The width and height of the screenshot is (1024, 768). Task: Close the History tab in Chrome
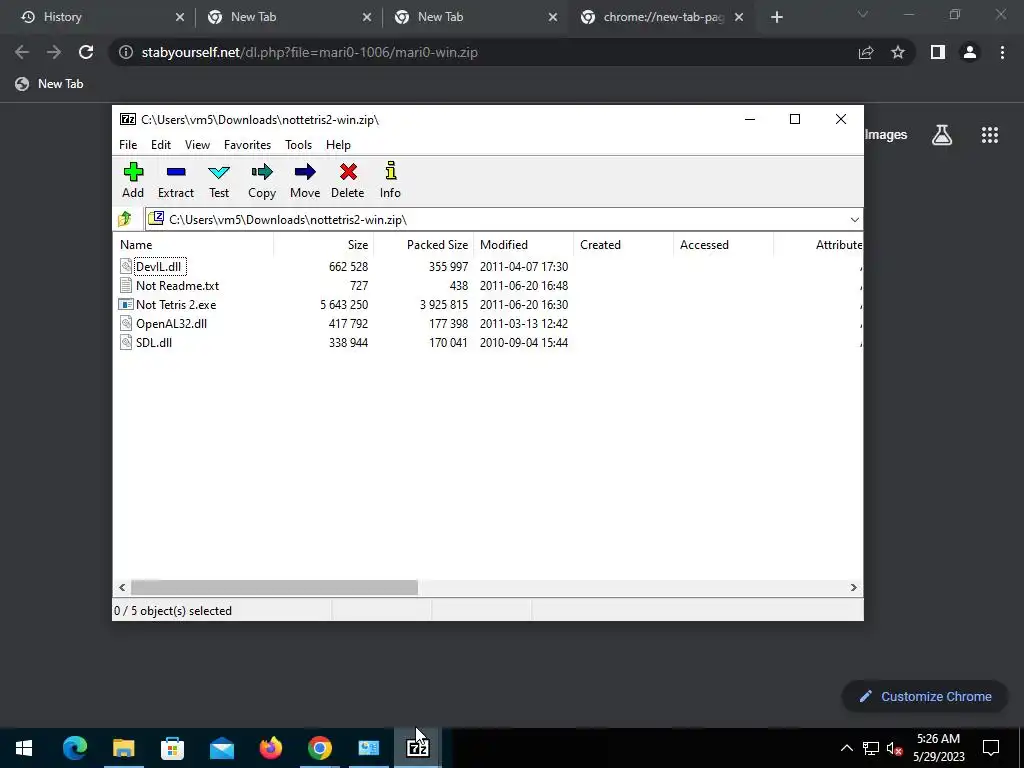pos(180,17)
